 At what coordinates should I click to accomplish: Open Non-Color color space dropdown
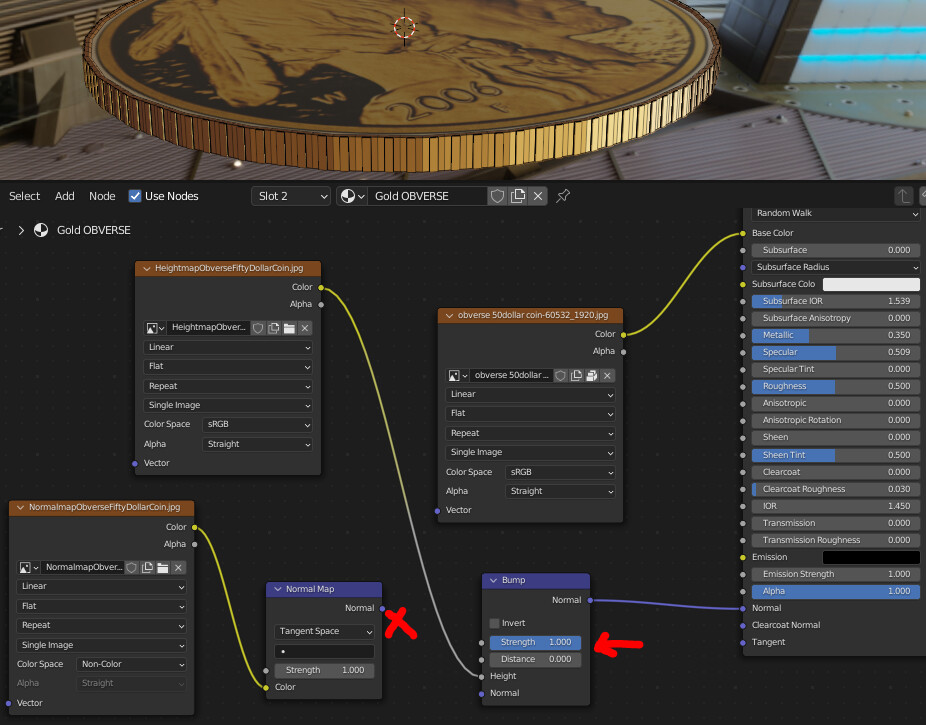[131, 664]
